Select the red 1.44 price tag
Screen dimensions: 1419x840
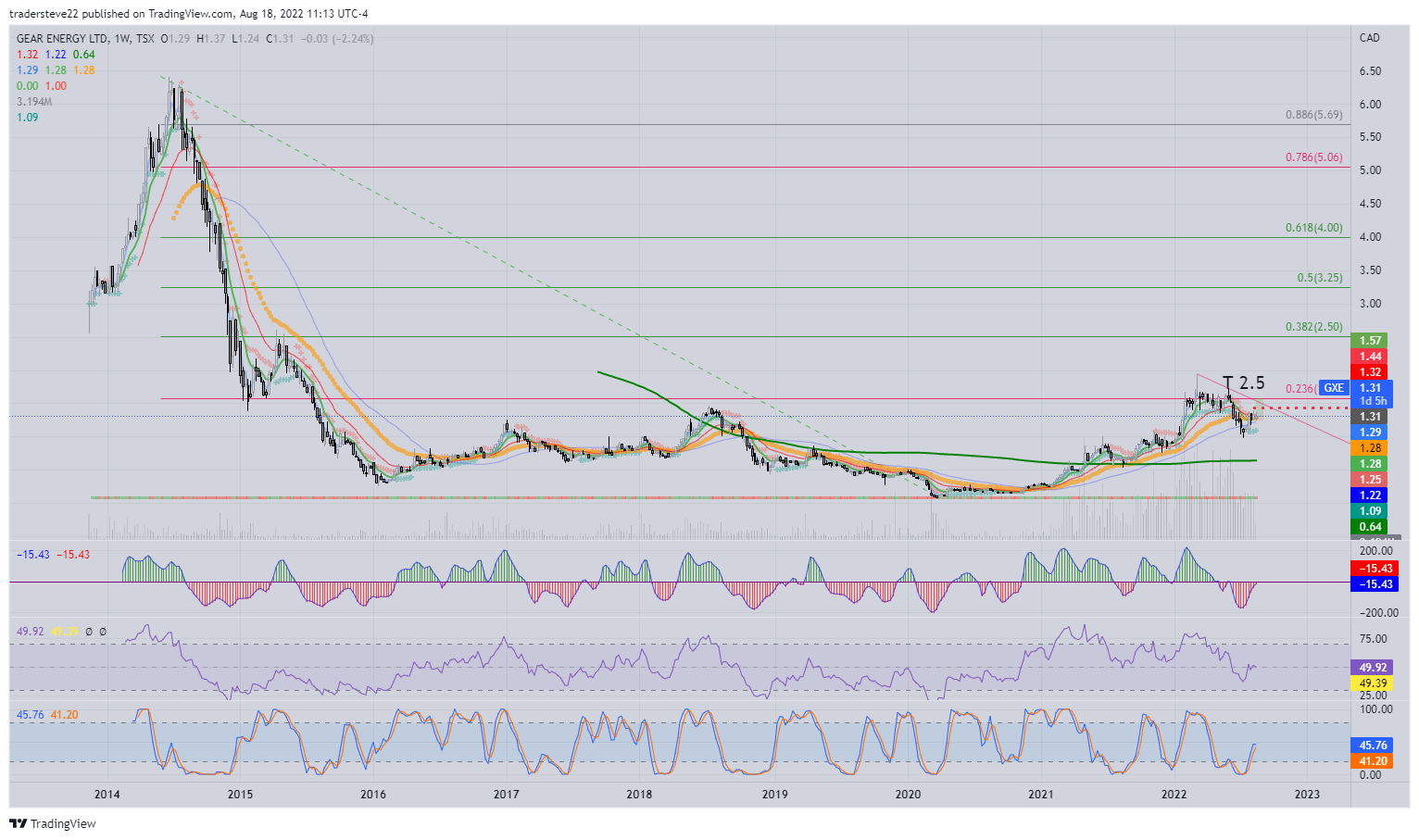(1370, 357)
